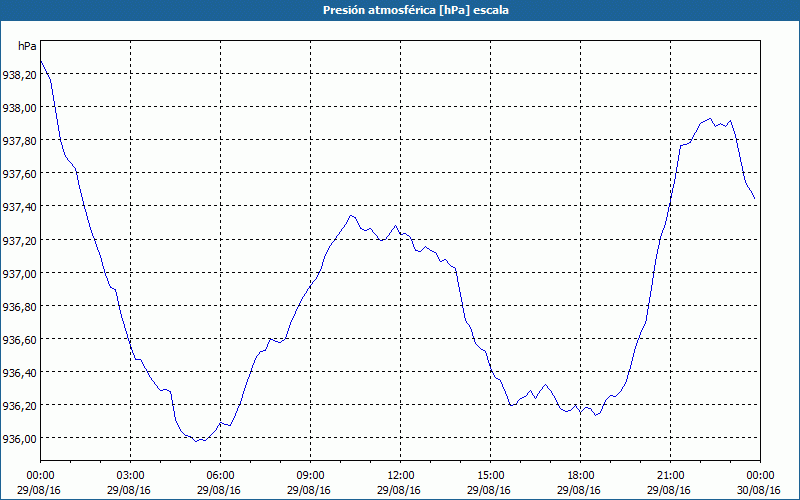800x500 pixels.
Task: Click the 21:00 time axis label
Action: click(x=670, y=474)
